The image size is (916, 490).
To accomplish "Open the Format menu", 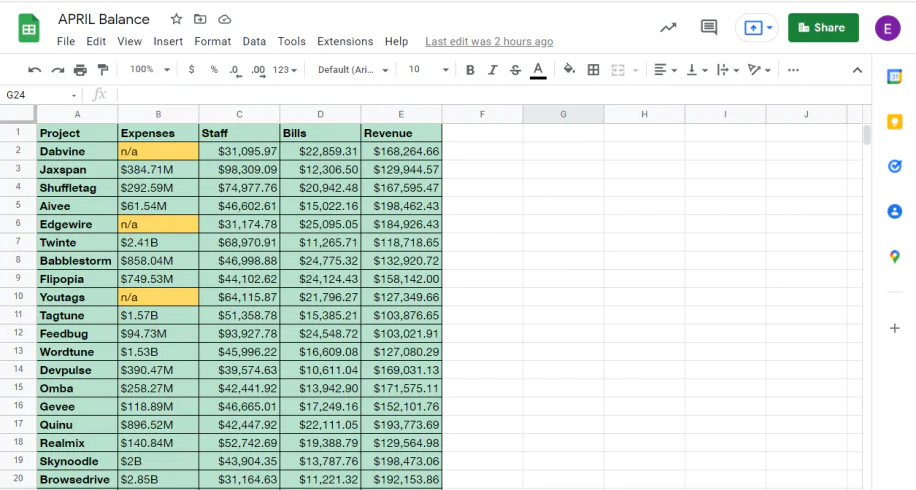I will [x=213, y=41].
